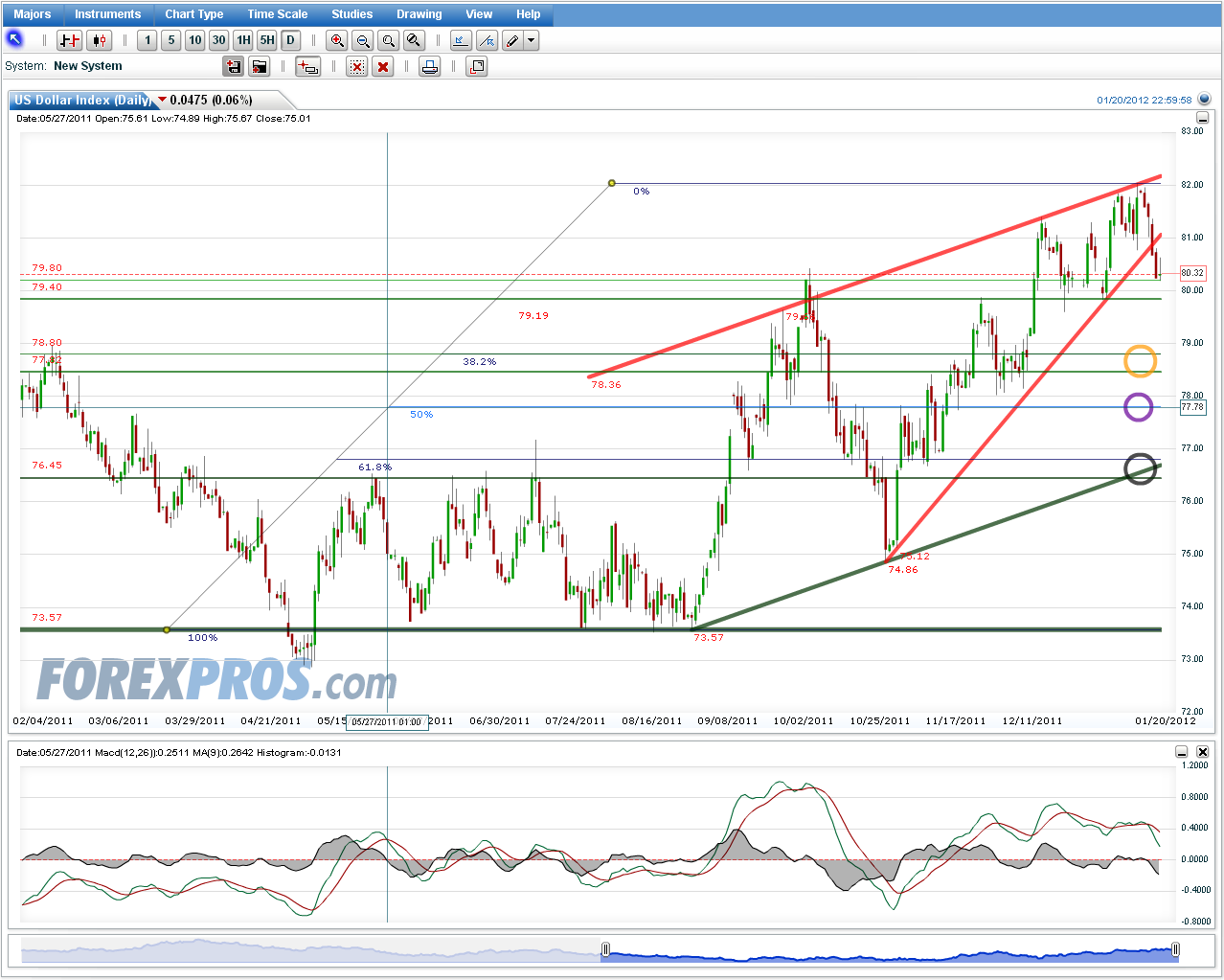
Task: Toggle the Daily timeframe button
Action: (290, 40)
